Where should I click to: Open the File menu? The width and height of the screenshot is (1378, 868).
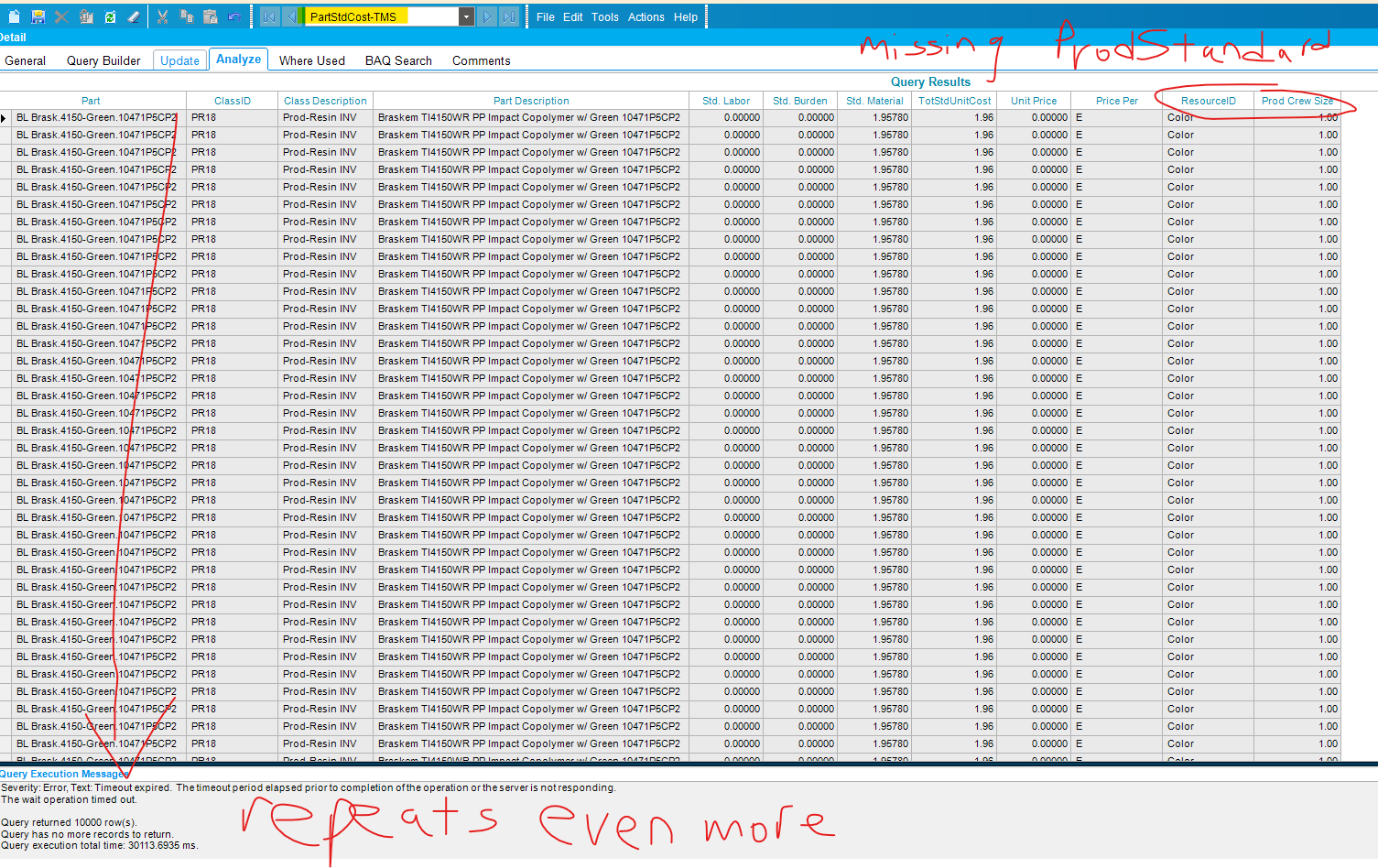click(x=546, y=16)
